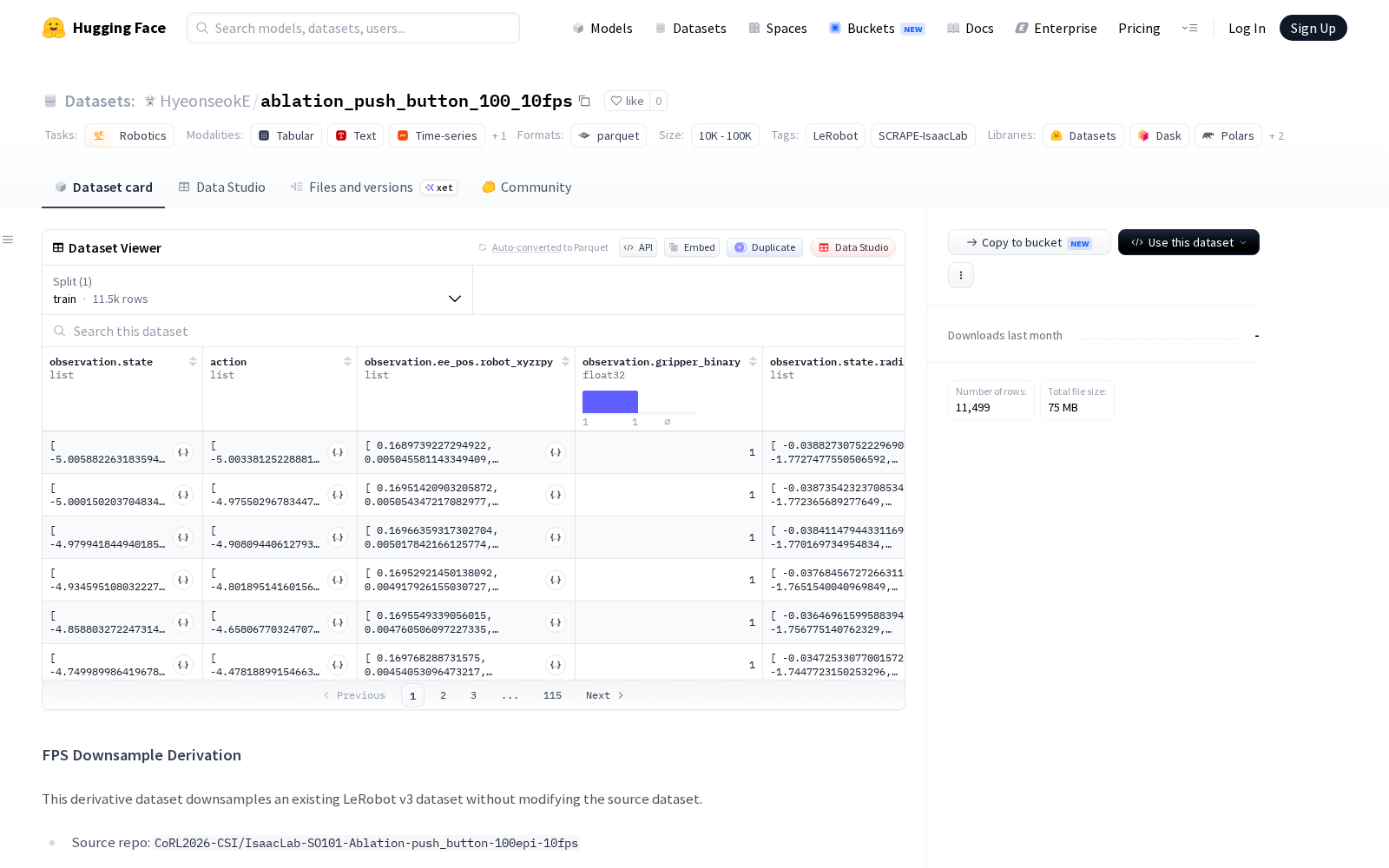Image resolution: width=1389 pixels, height=868 pixels.
Task: Open the API button in Dataset Viewer
Action: point(638,247)
